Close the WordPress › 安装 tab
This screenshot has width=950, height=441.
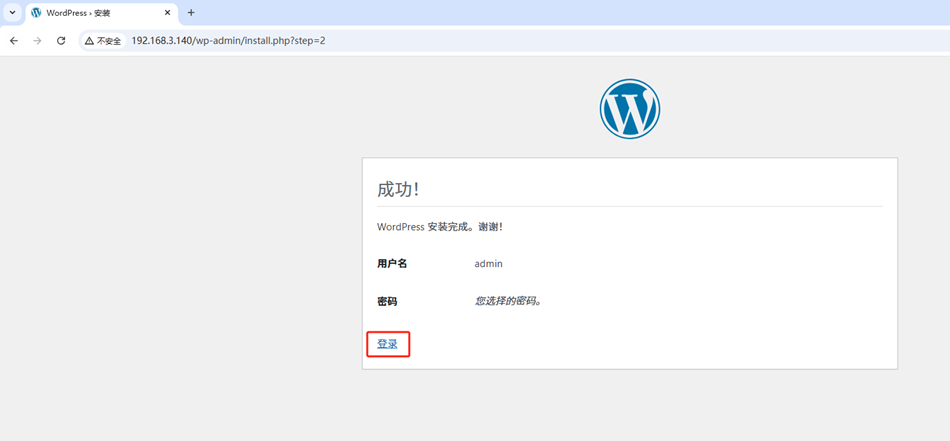tap(167, 12)
